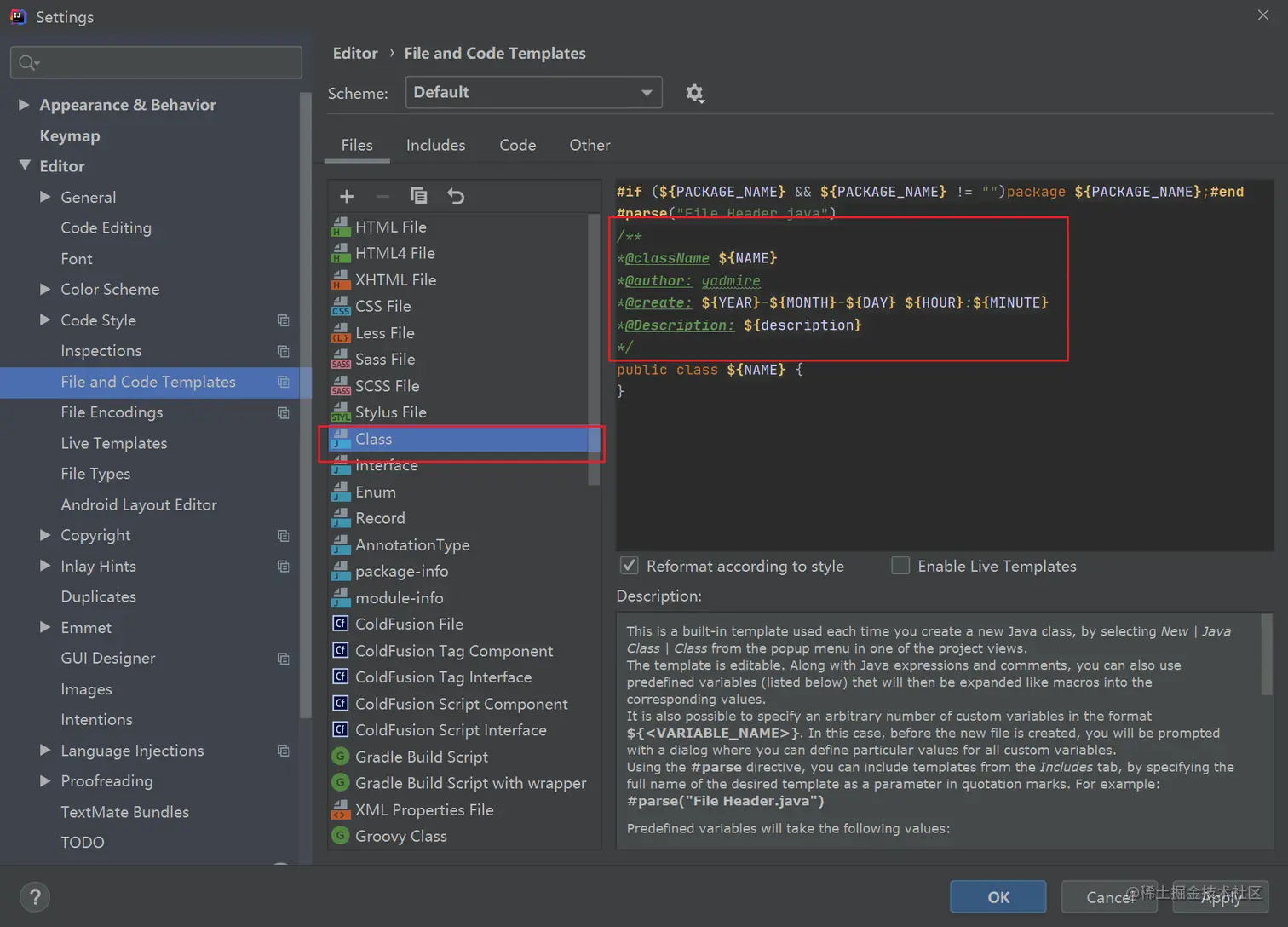Select the package-info template
Screen dimensions: 1288x927
click(x=460, y=571)
